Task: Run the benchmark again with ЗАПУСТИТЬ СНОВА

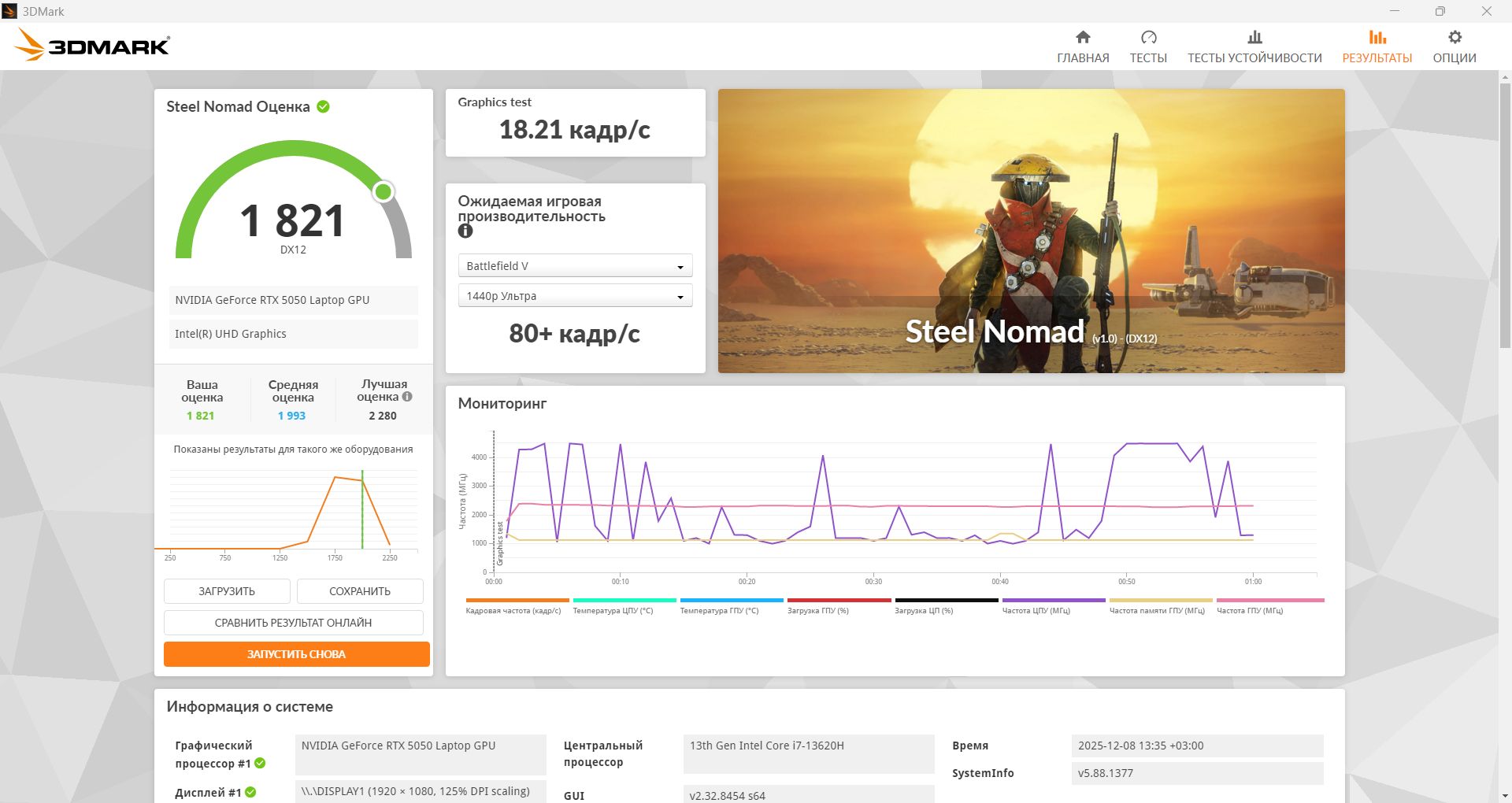Action: coord(296,654)
